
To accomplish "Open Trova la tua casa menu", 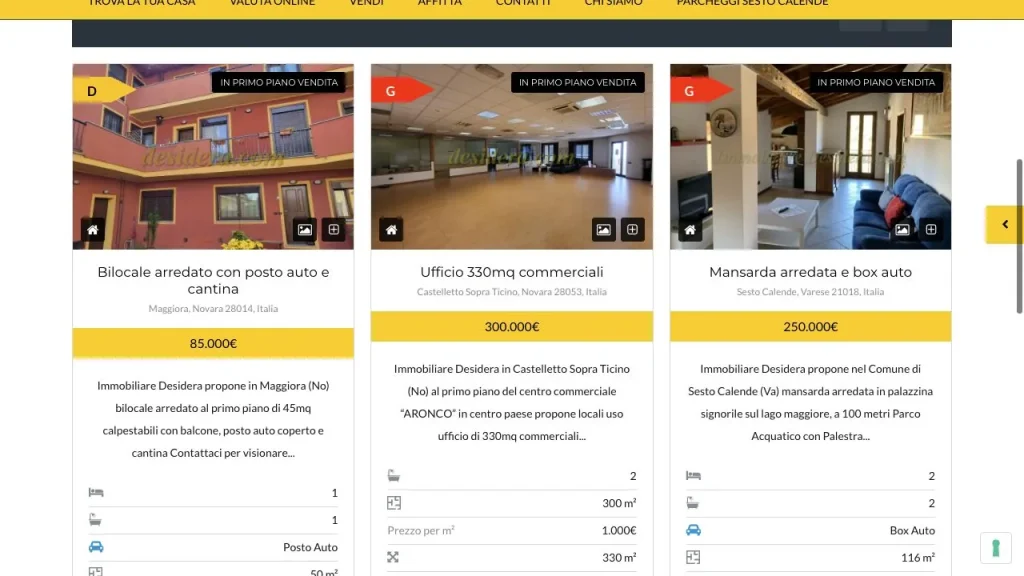I will click(x=142, y=3).
